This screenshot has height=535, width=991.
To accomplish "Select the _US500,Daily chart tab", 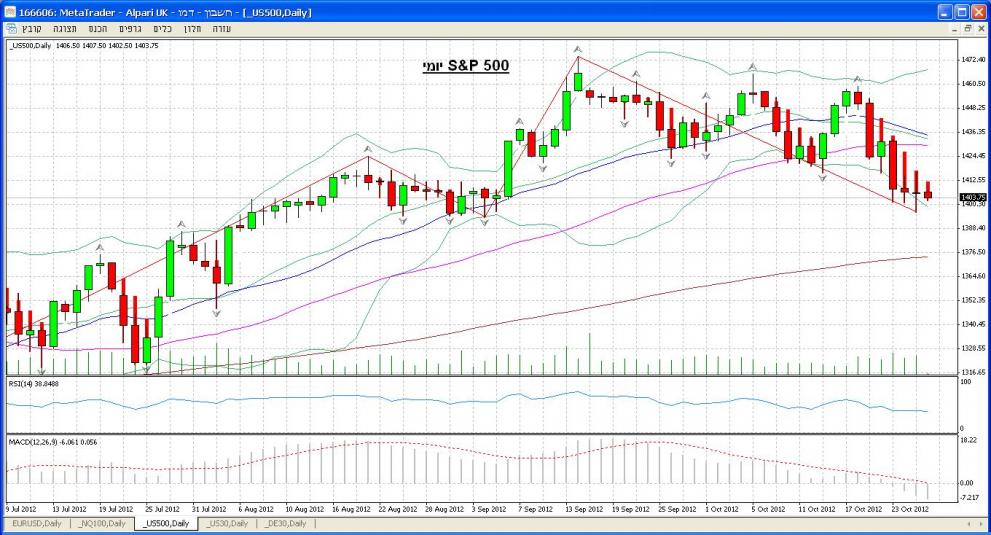I will tap(168, 523).
